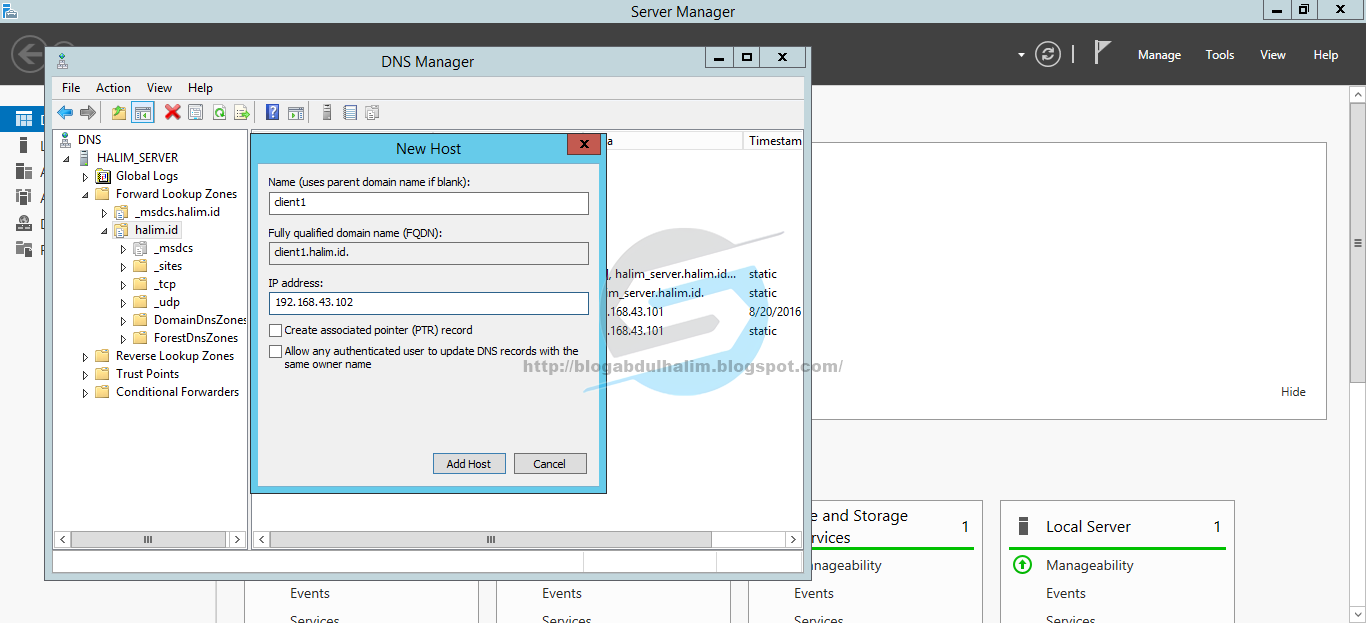Click the Up One Level folder icon
The image size is (1366, 623).
119,113
